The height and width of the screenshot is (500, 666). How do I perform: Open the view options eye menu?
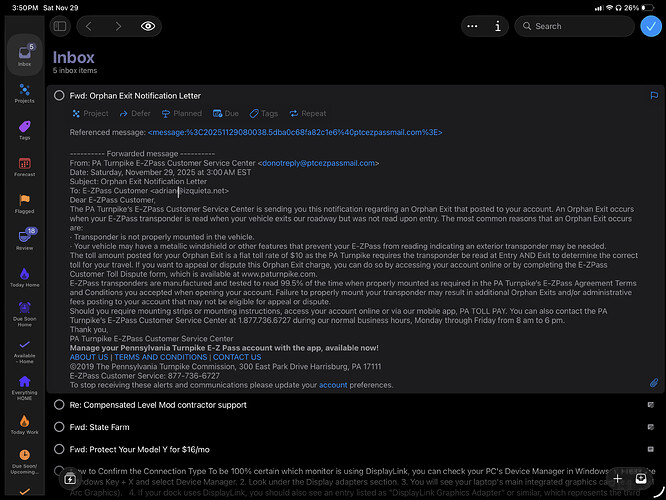point(148,26)
